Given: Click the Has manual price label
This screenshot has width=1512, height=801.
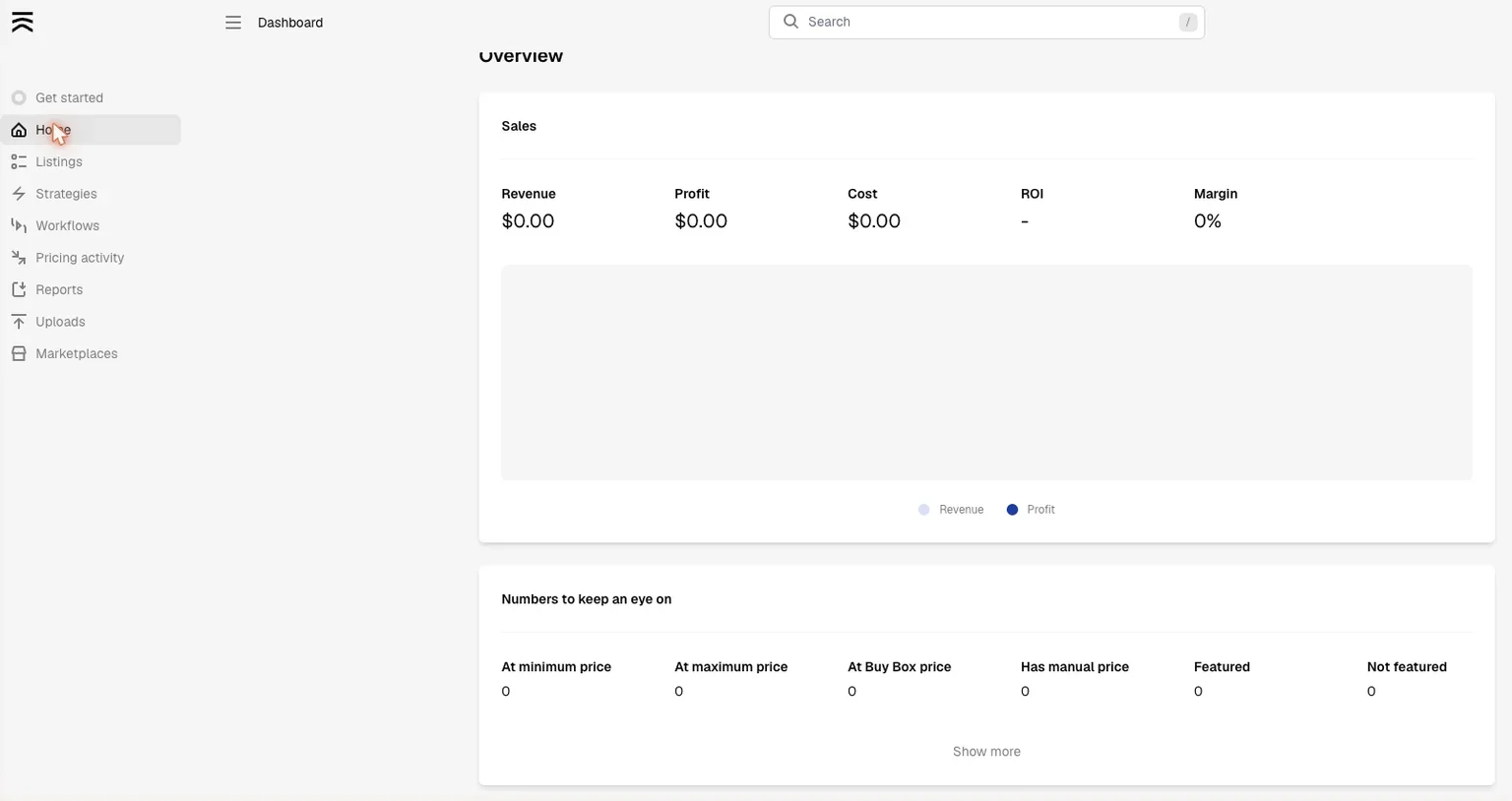Looking at the screenshot, I should (x=1075, y=667).
